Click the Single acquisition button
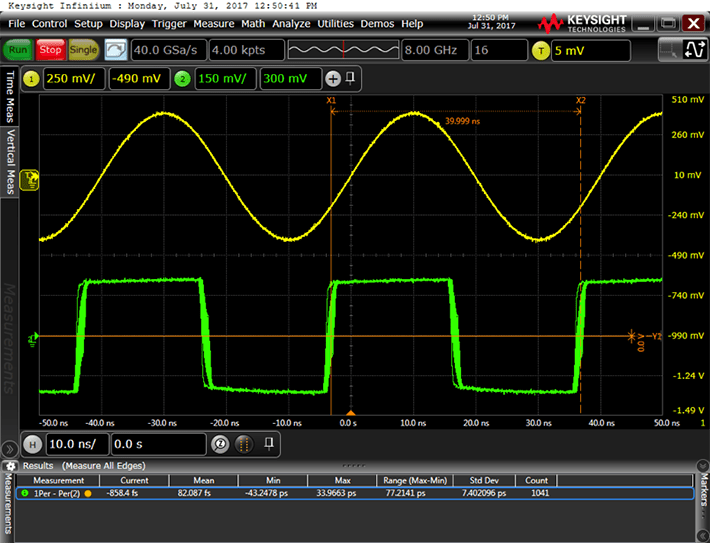This screenshot has height=543, width=710. pyautogui.click(x=83, y=50)
